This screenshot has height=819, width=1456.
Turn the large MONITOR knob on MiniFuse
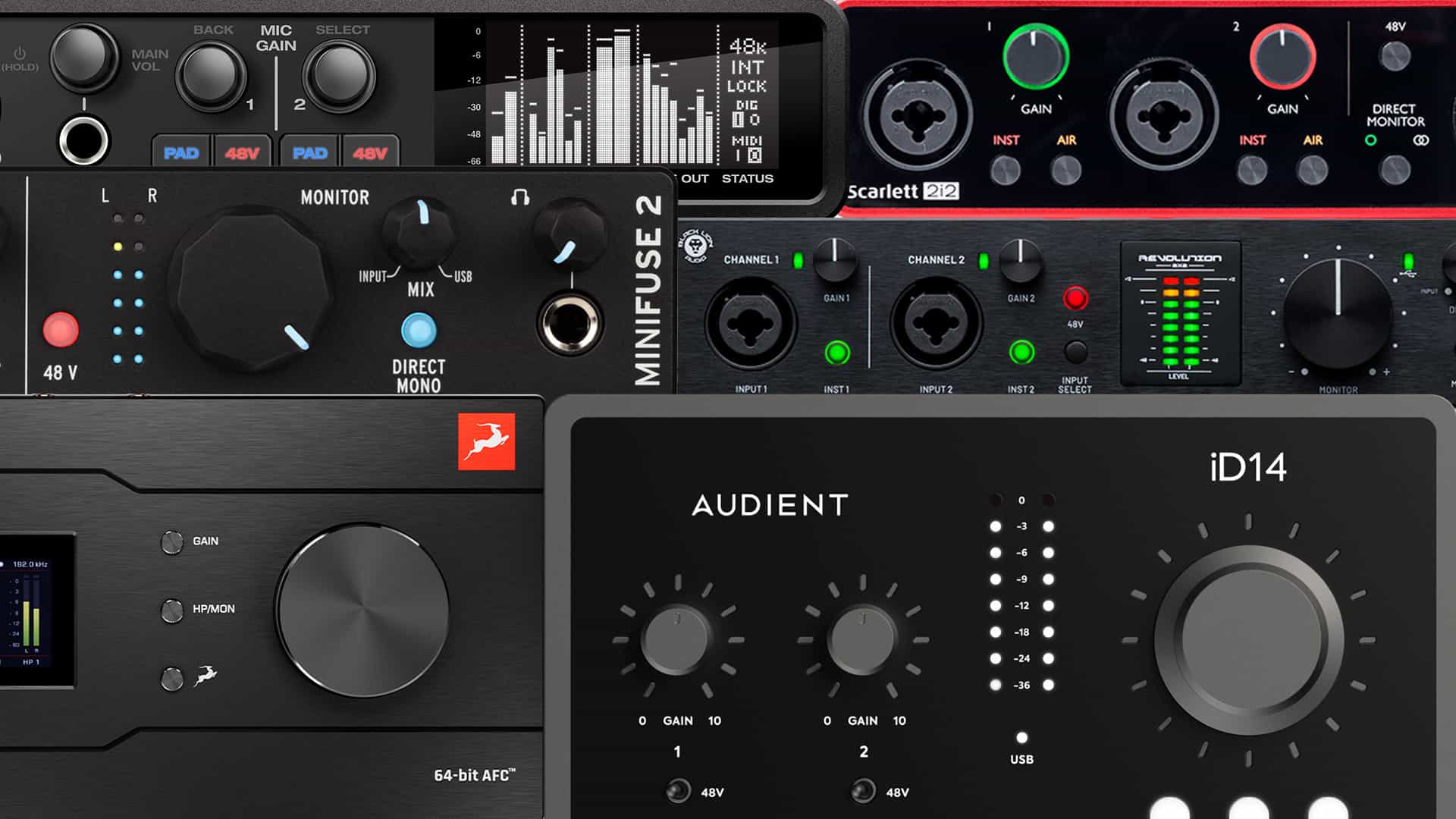point(249,290)
